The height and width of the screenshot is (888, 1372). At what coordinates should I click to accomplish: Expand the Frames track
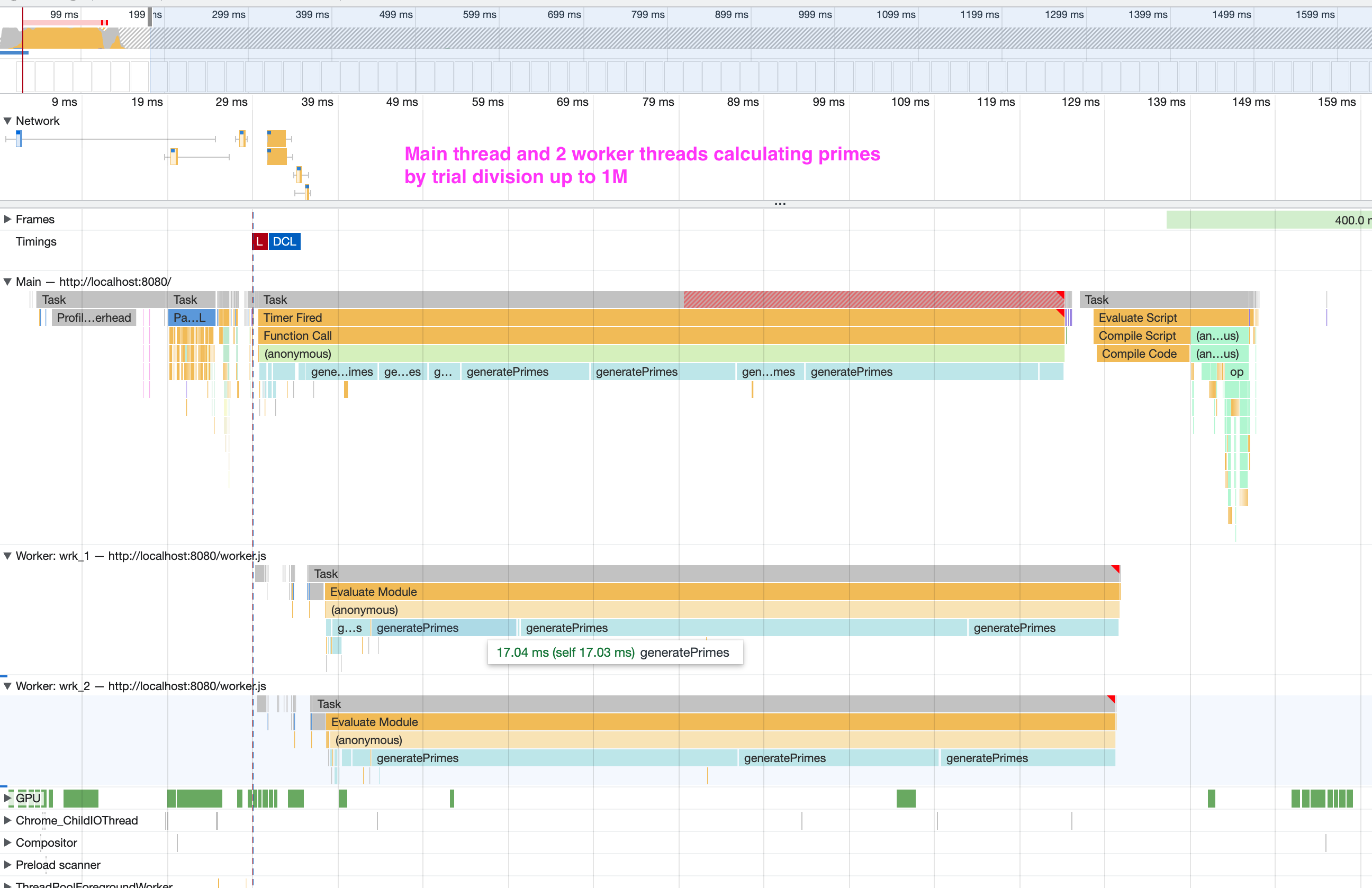7,219
